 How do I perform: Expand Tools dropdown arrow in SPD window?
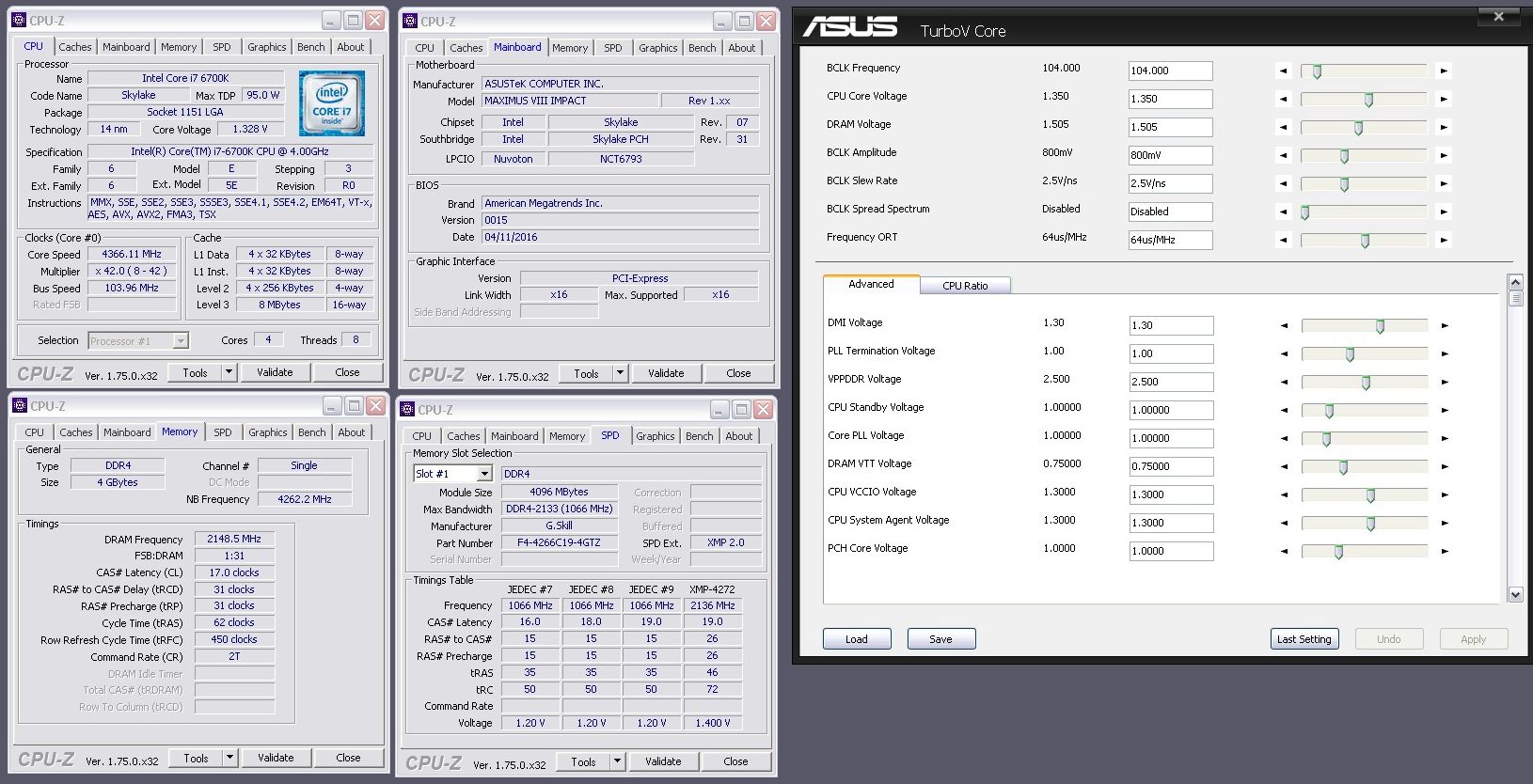click(x=617, y=761)
